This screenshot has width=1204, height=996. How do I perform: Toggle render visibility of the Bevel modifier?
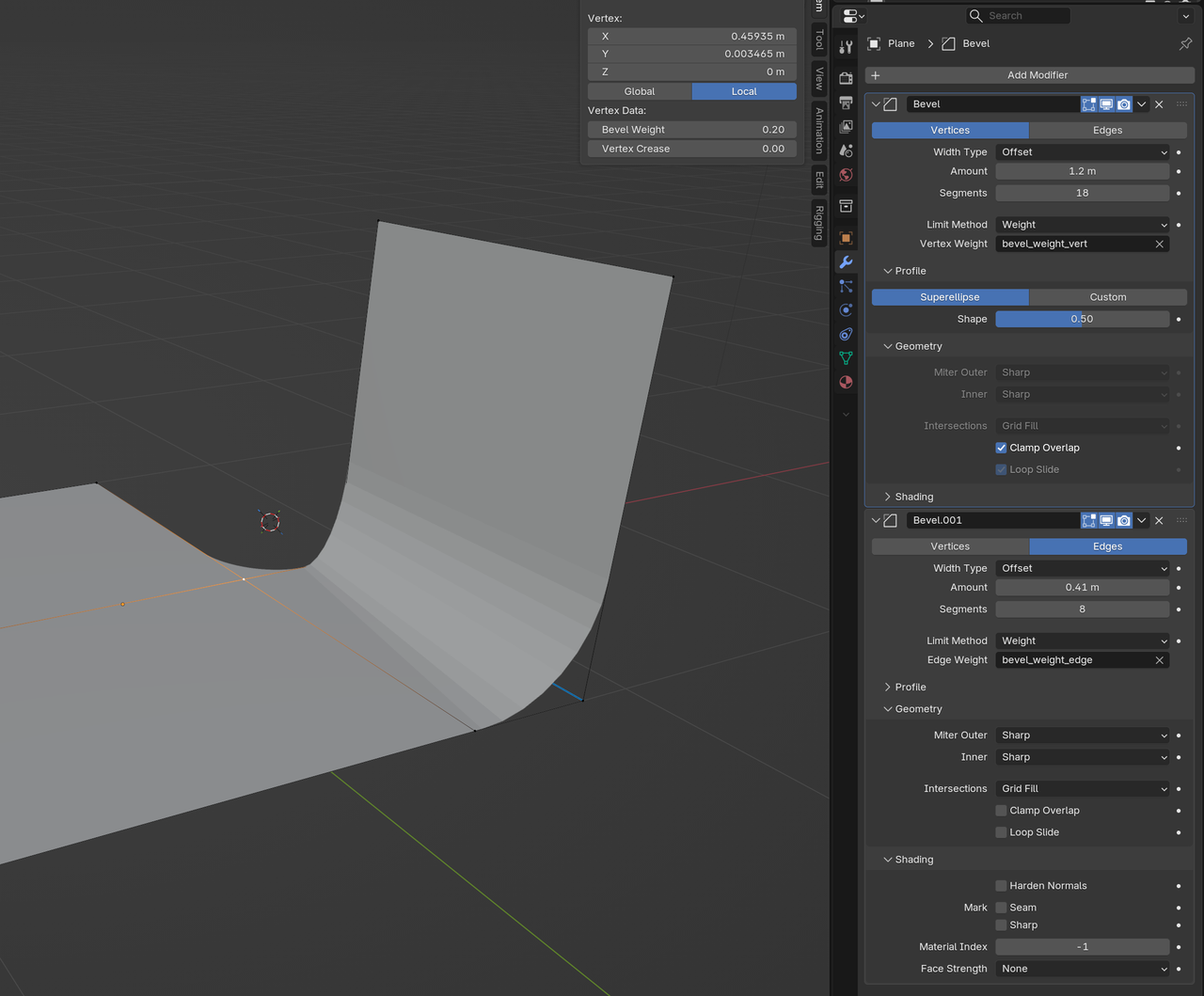click(x=1123, y=104)
